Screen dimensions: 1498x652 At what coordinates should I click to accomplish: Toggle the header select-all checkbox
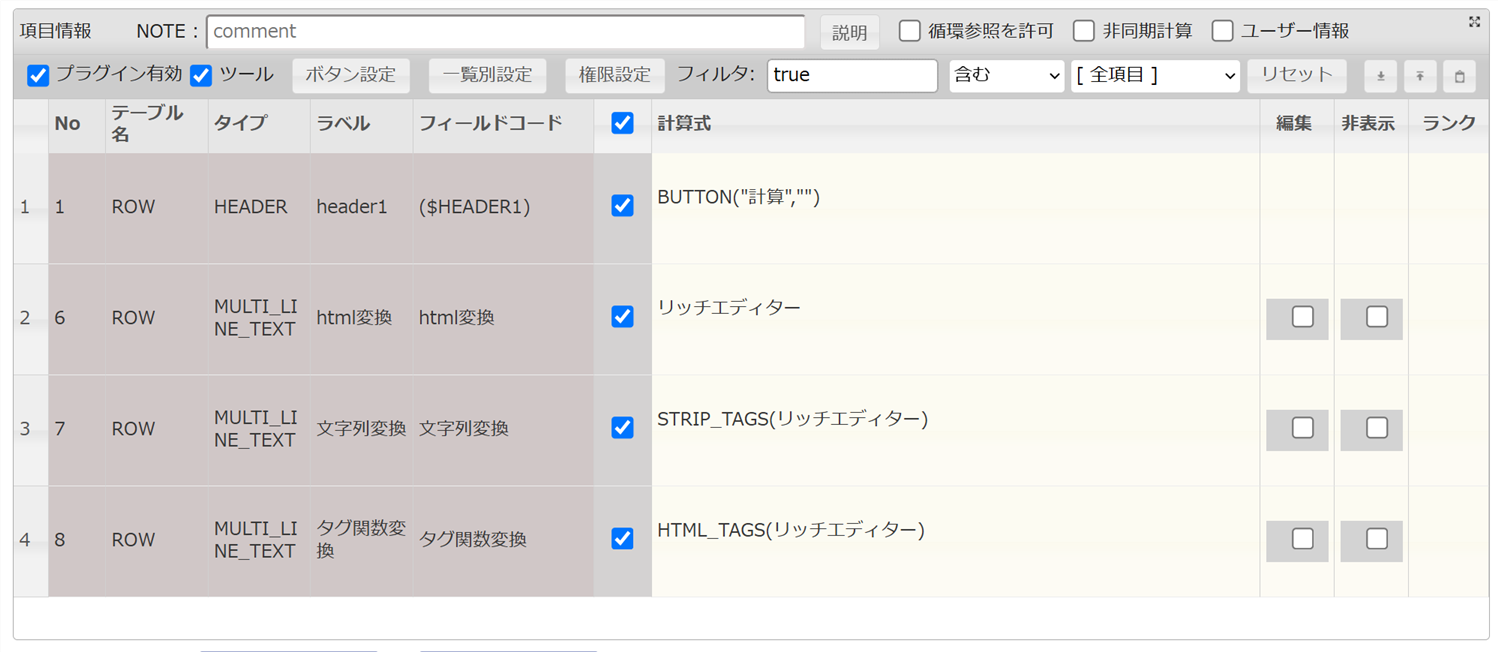pyautogui.click(x=622, y=123)
